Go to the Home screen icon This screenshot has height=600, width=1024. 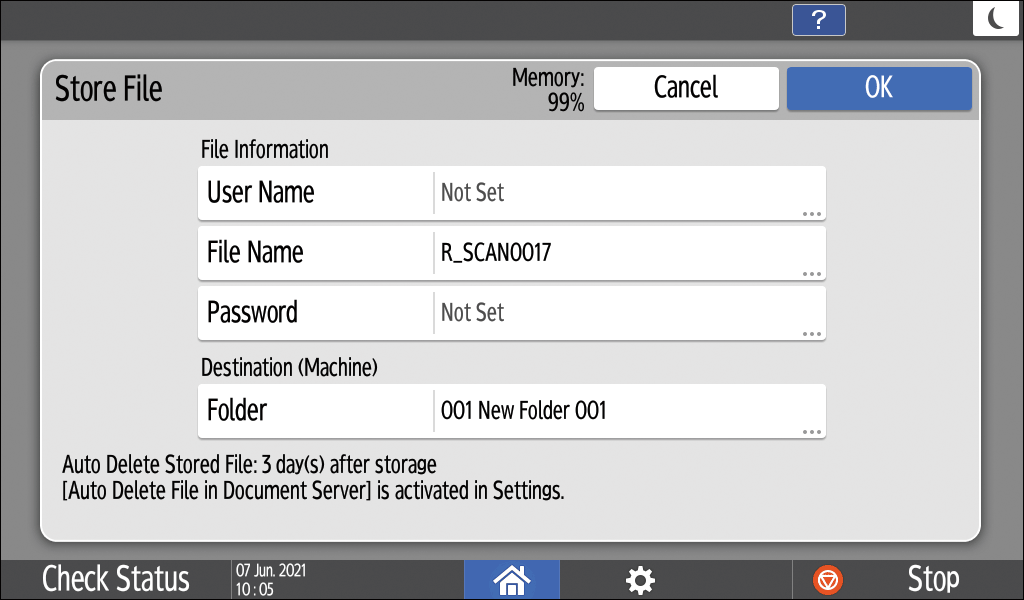(x=511, y=579)
